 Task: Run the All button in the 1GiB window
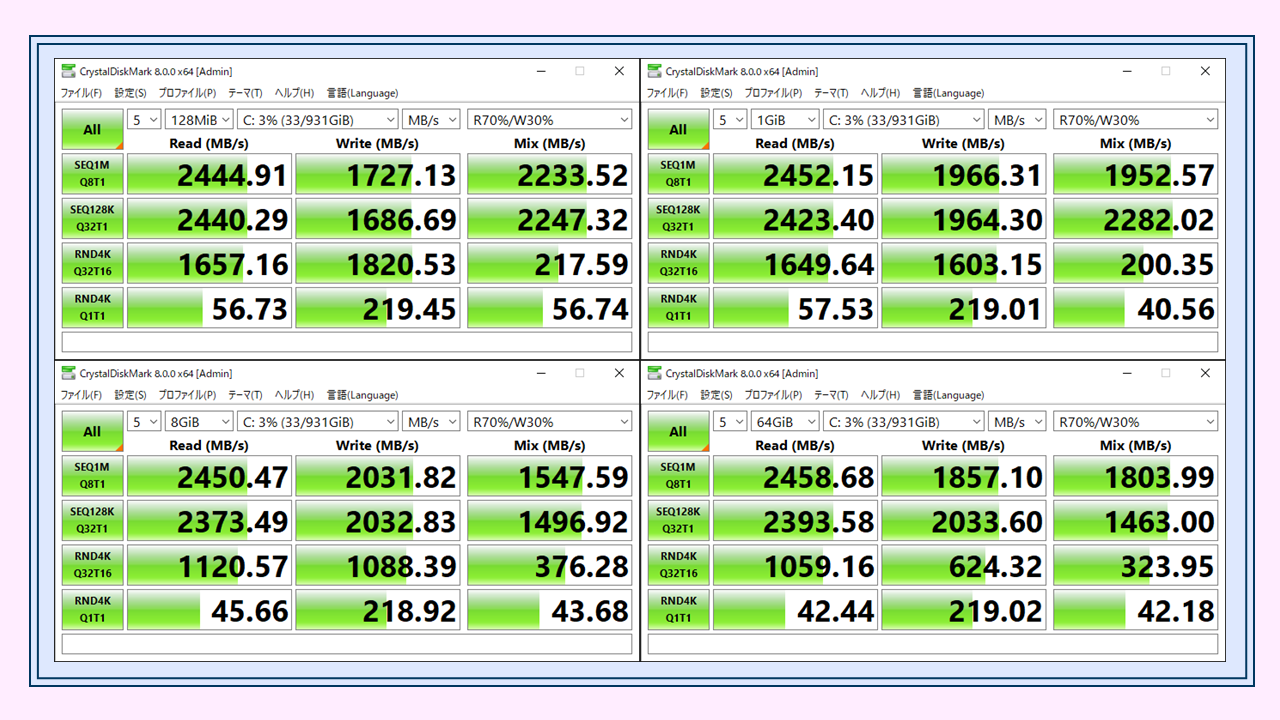678,129
